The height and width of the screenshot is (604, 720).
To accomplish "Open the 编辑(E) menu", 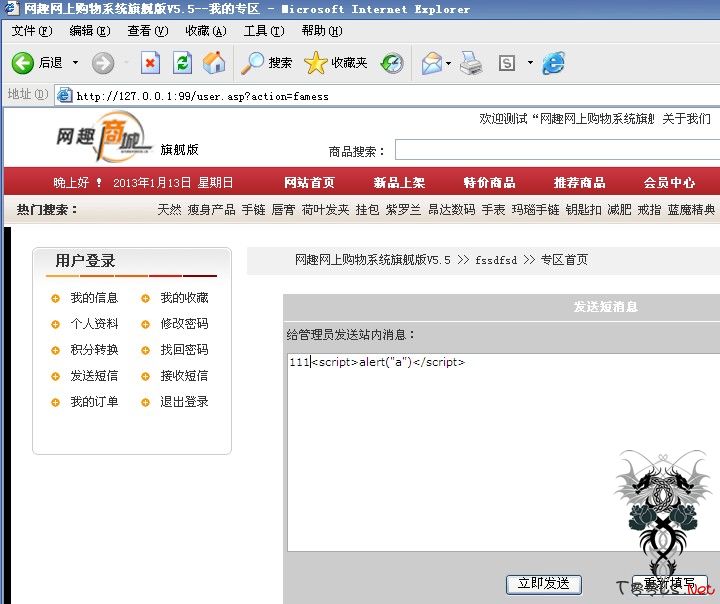I will pyautogui.click(x=90, y=31).
